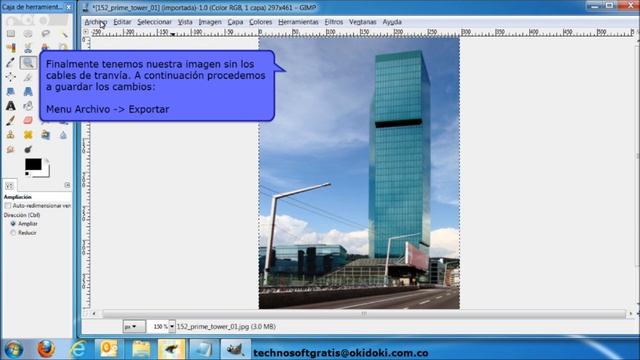Screen dimensions: 640x360
Task: Select the Perspective Clone tool
Action: click(45, 135)
